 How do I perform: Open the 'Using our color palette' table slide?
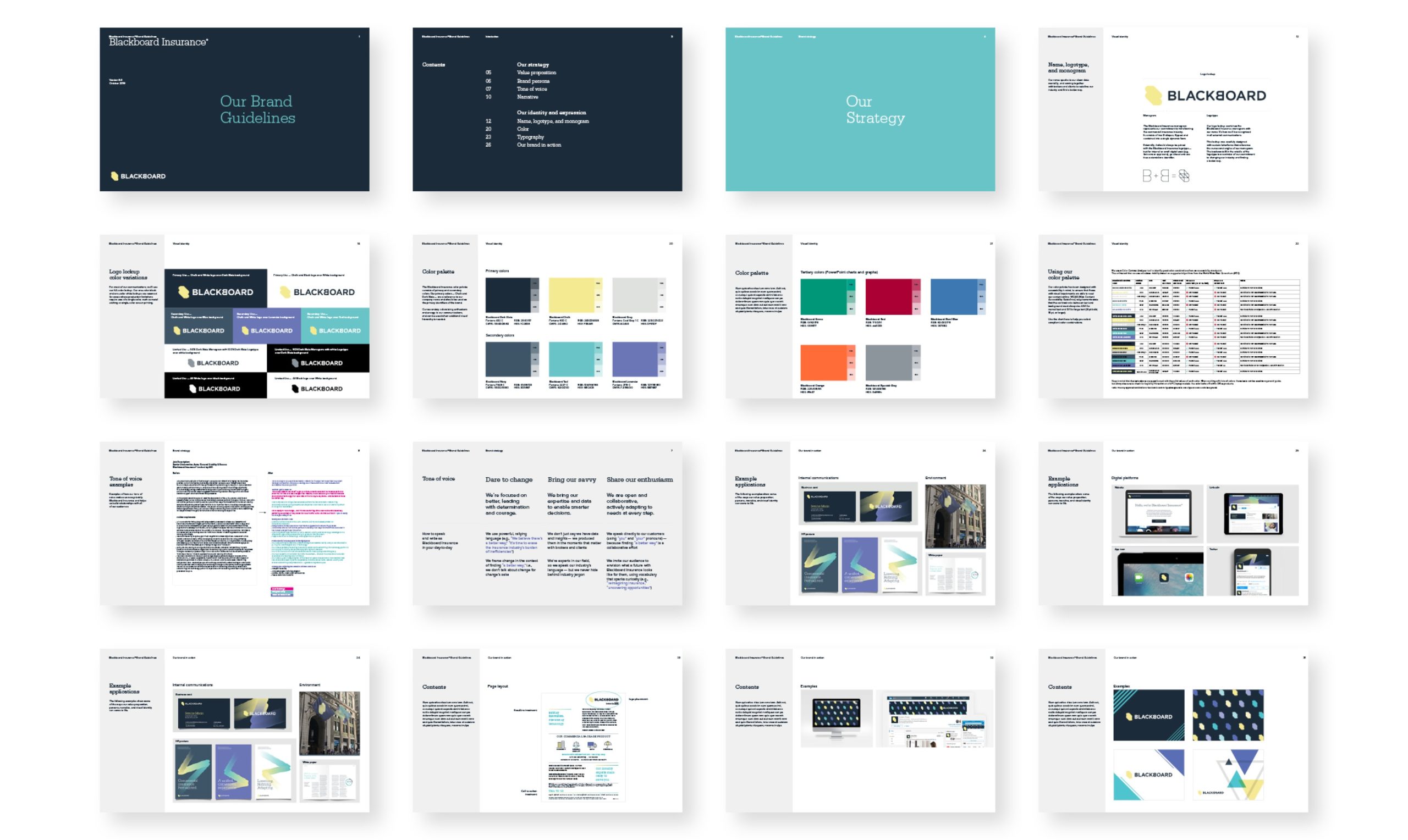click(x=1173, y=317)
